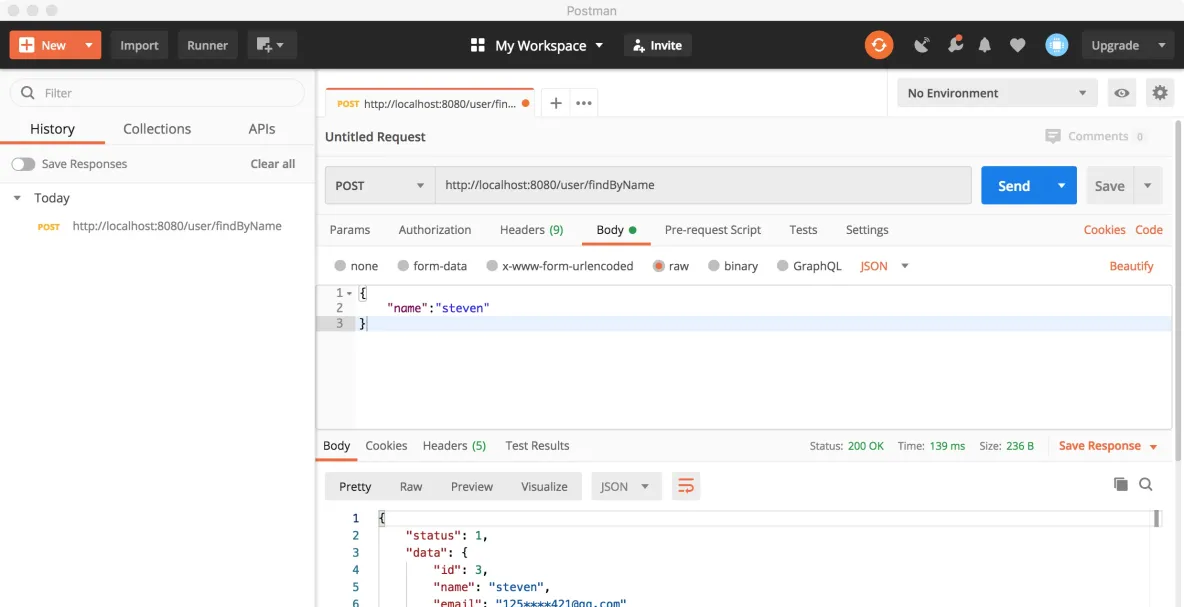The height and width of the screenshot is (607, 1184).
Task: Send the request
Action: click(1014, 186)
